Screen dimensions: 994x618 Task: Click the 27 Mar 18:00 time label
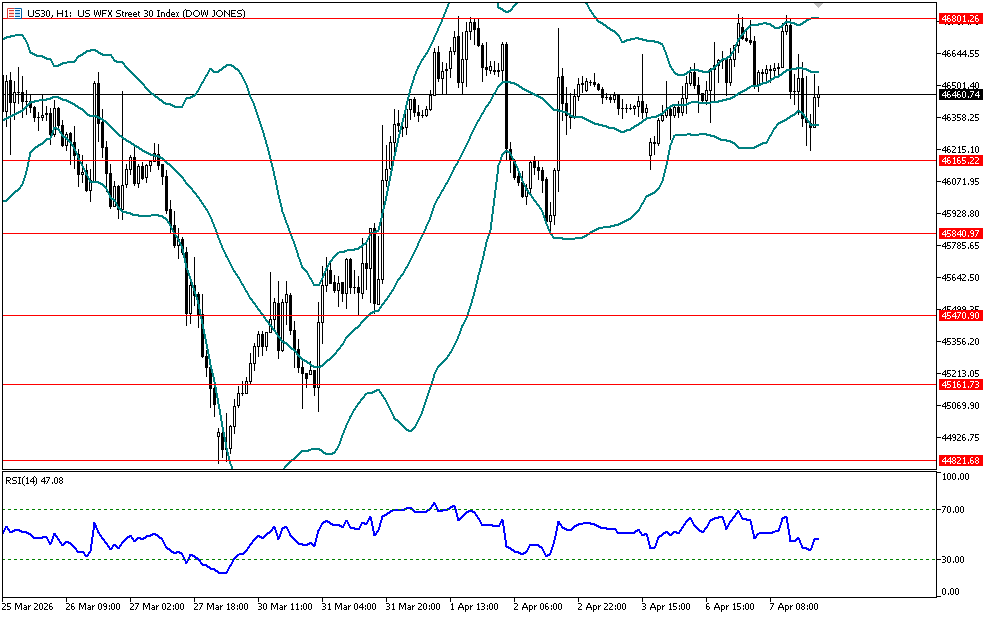click(224, 606)
